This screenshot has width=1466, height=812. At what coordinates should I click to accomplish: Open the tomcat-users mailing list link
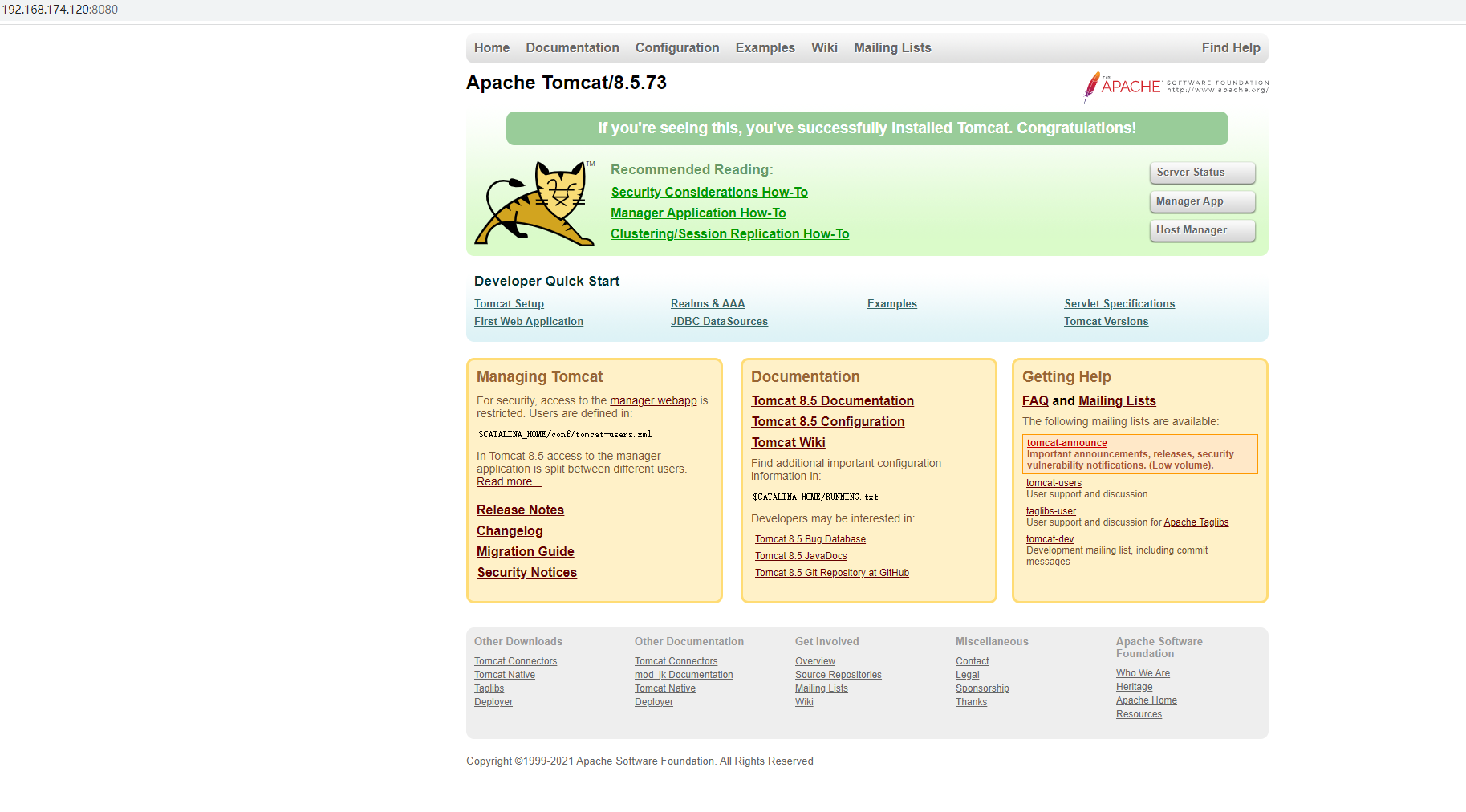point(1054,483)
